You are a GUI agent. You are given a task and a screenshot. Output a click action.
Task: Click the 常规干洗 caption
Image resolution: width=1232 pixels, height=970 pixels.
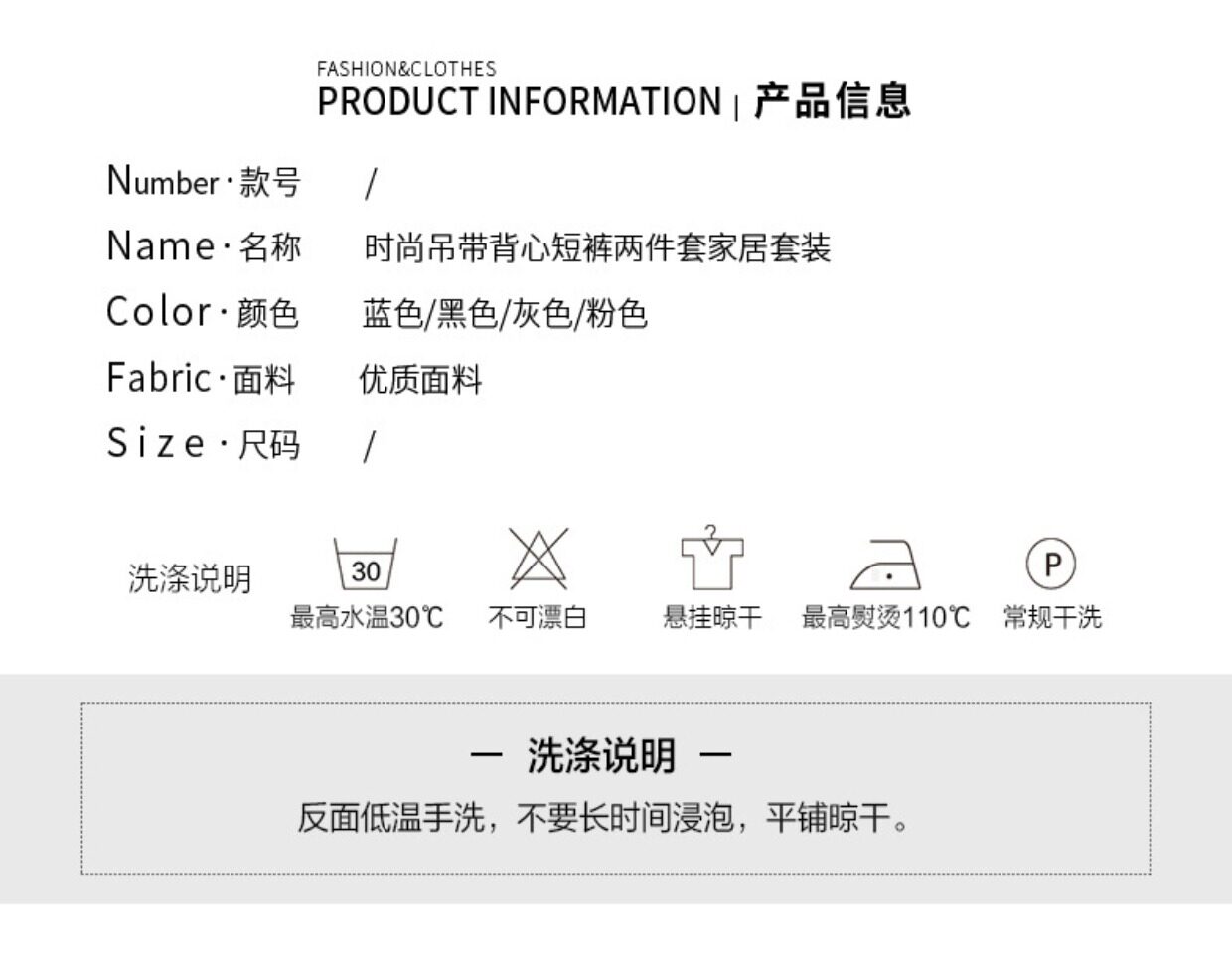(x=1052, y=618)
